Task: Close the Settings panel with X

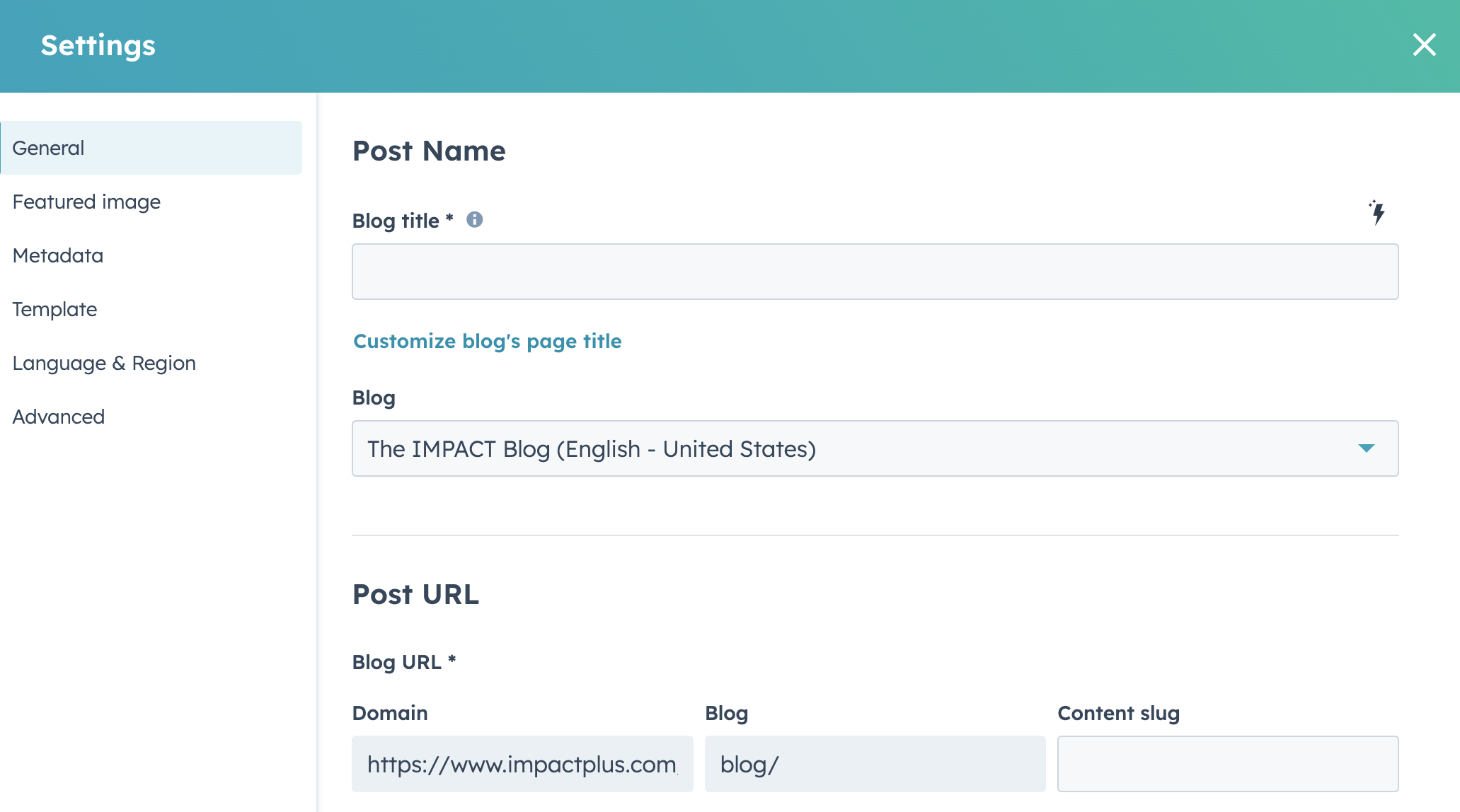Action: click(x=1424, y=45)
